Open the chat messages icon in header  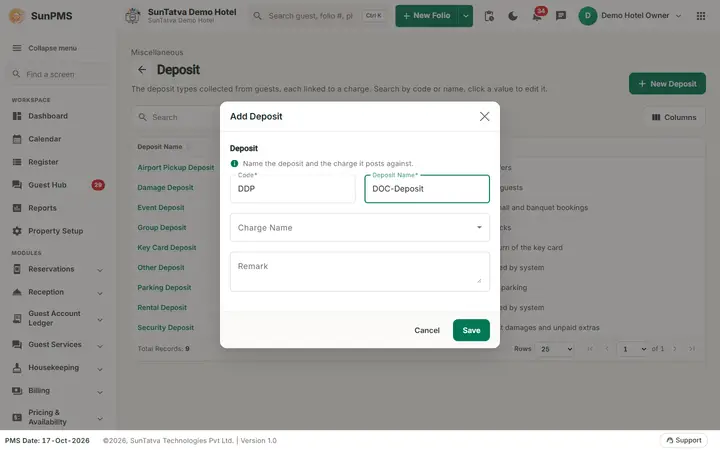[561, 16]
